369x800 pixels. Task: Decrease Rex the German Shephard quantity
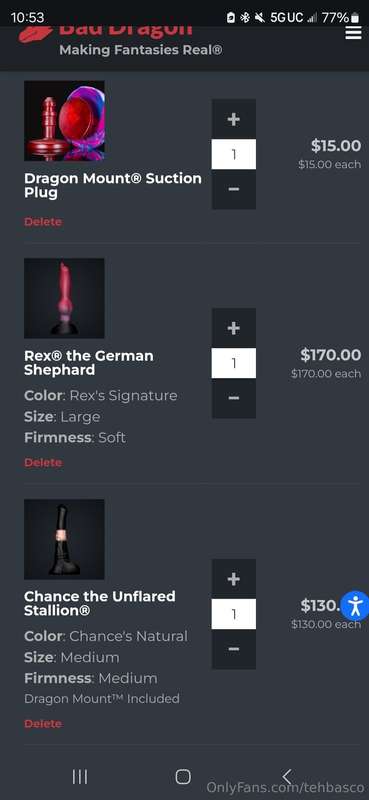(234, 398)
